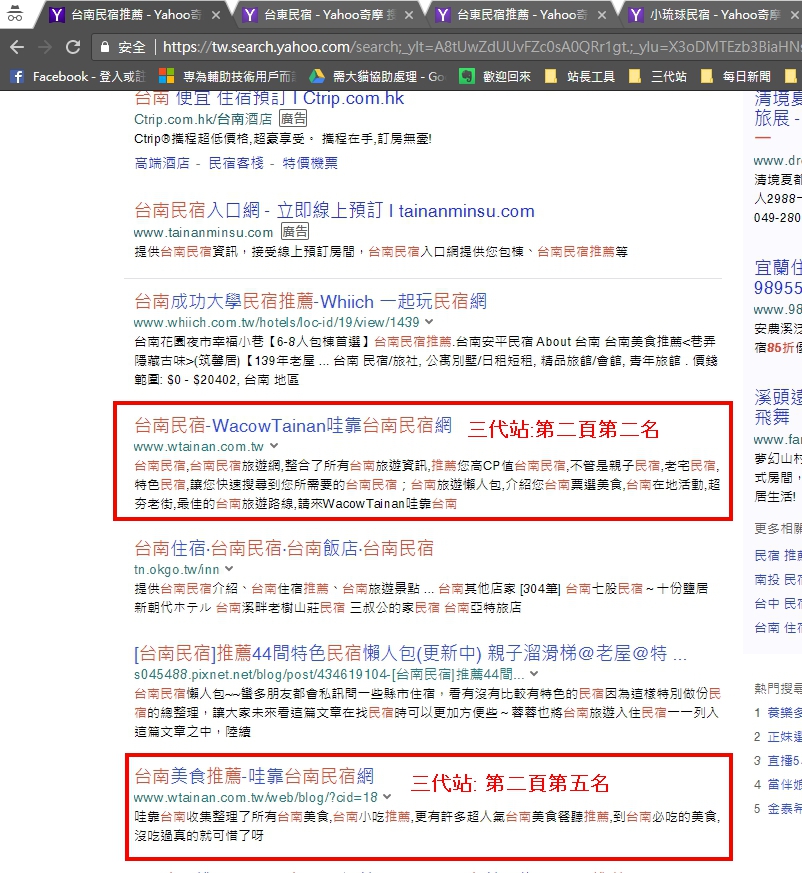Click the Ctrip.com.hk/台南酒店 URL
The width and height of the screenshot is (802, 873).
203,119
